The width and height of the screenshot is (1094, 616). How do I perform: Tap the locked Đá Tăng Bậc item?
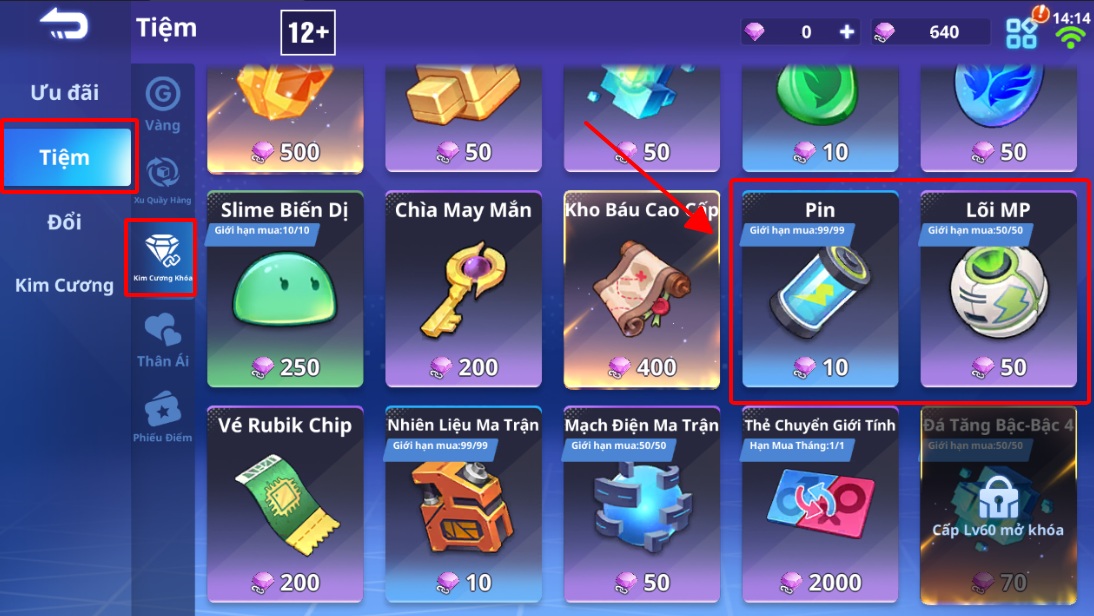(998, 504)
